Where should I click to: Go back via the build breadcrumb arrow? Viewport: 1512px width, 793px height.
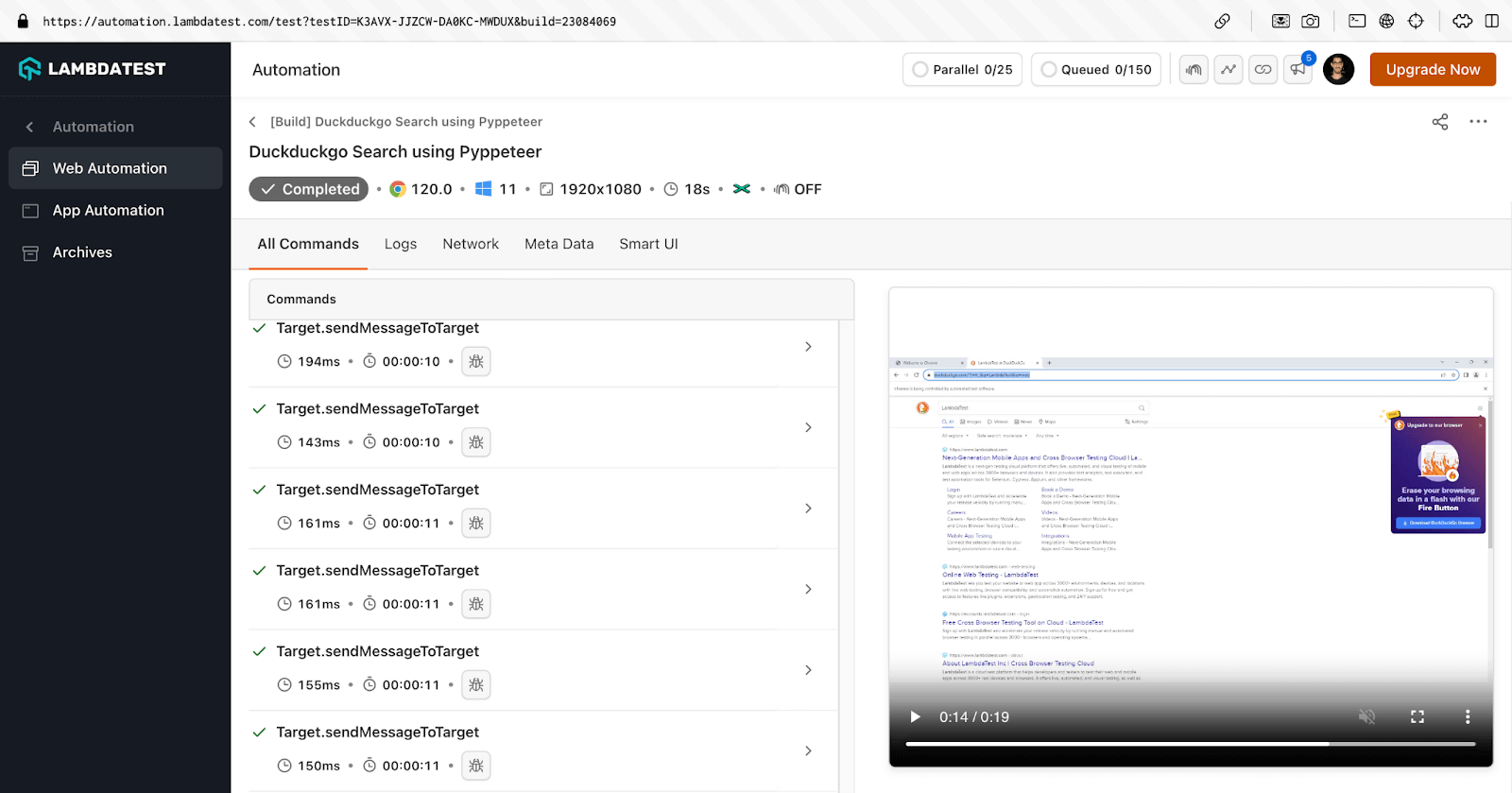[252, 122]
